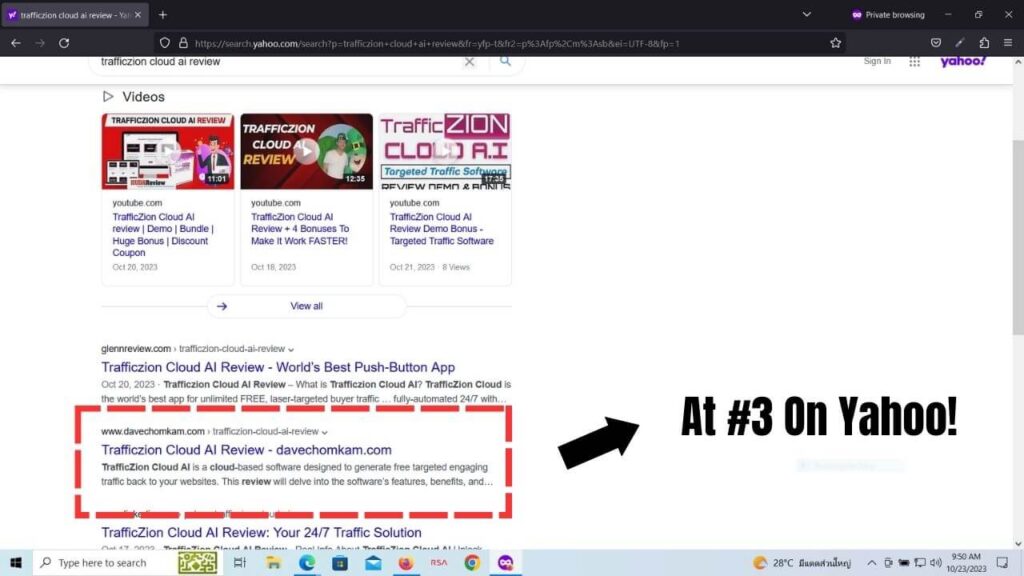Open '+ 4 Bonuses To Make It Work FASTER' link
1024x576 pixels.
[x=300, y=229]
